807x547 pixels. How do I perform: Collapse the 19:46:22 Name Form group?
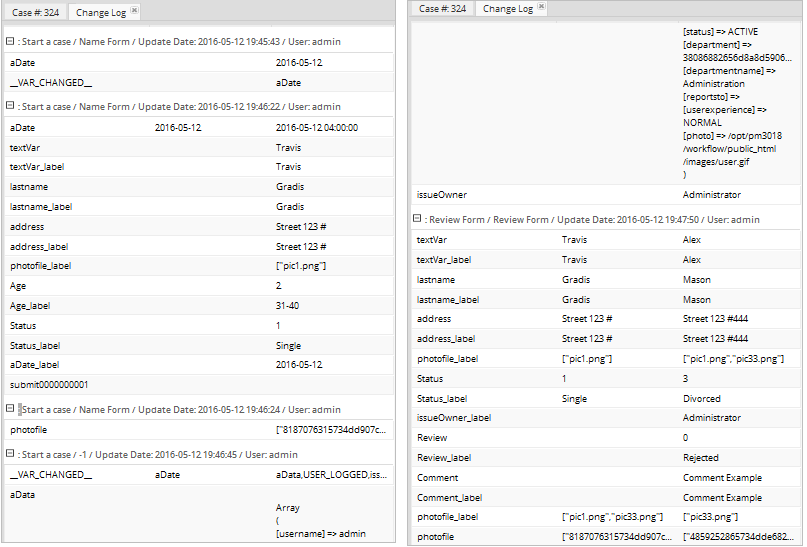[10, 106]
